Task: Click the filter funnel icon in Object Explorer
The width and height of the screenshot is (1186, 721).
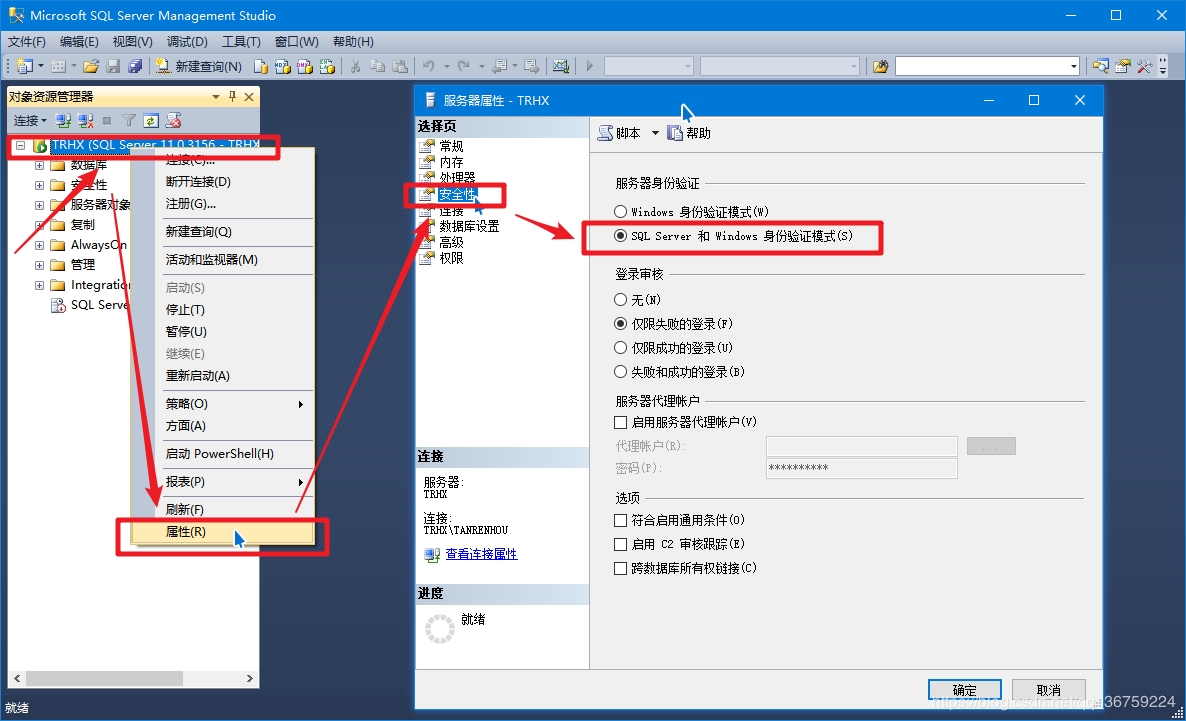Action: 129,121
